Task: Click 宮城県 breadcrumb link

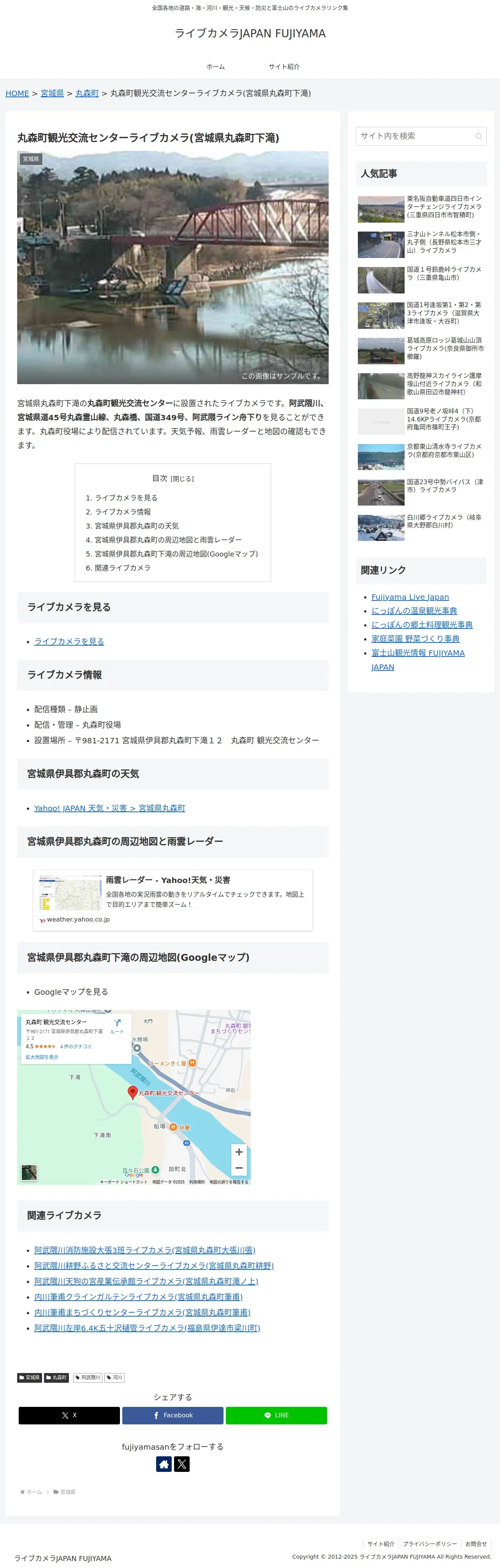Action: (x=52, y=93)
